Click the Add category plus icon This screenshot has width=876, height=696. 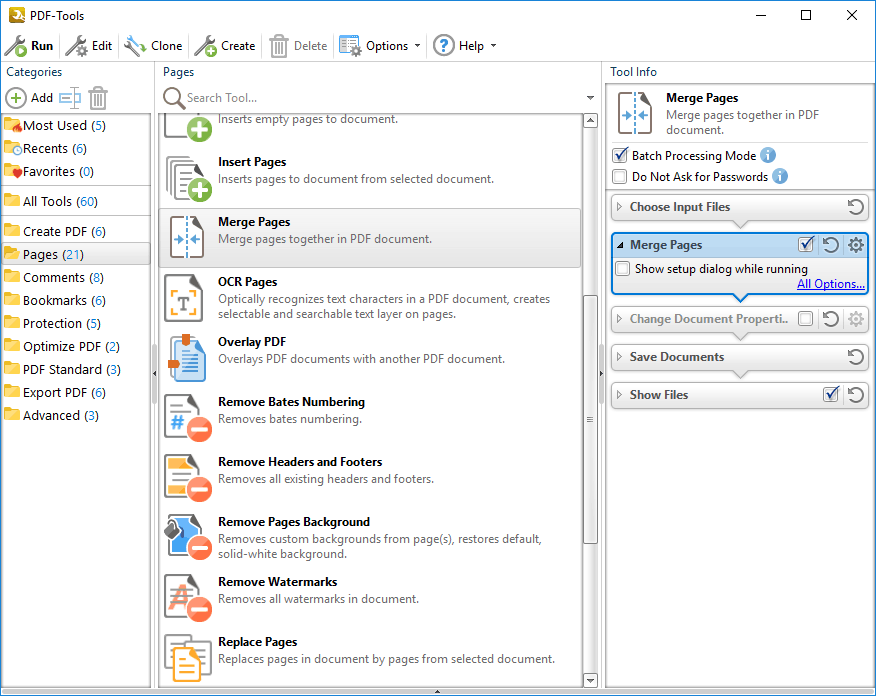click(x=16, y=98)
